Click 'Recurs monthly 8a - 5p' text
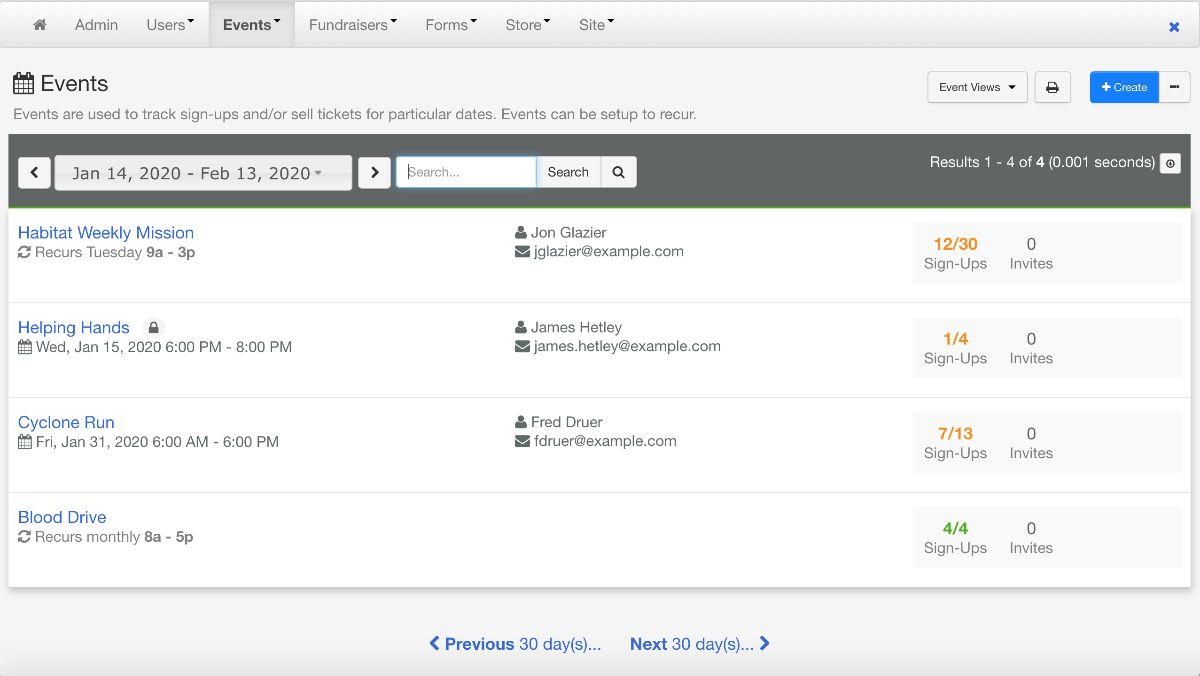 pos(114,537)
